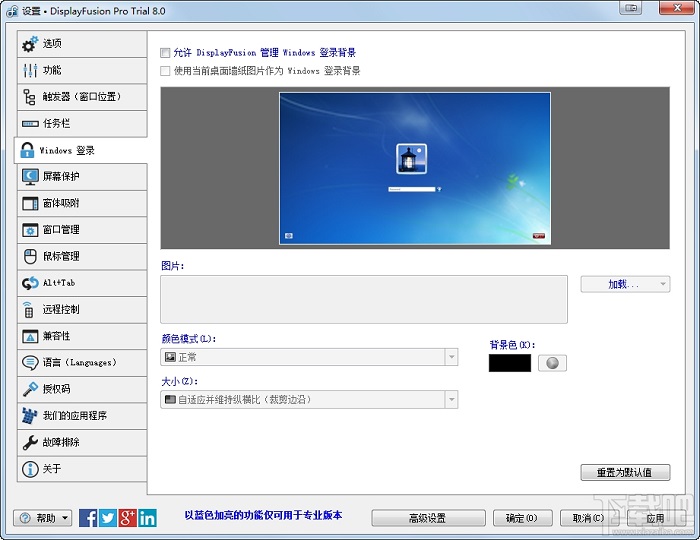700x540 pixels.
Task: Click the 高级设置 button
Action: [x=427, y=518]
